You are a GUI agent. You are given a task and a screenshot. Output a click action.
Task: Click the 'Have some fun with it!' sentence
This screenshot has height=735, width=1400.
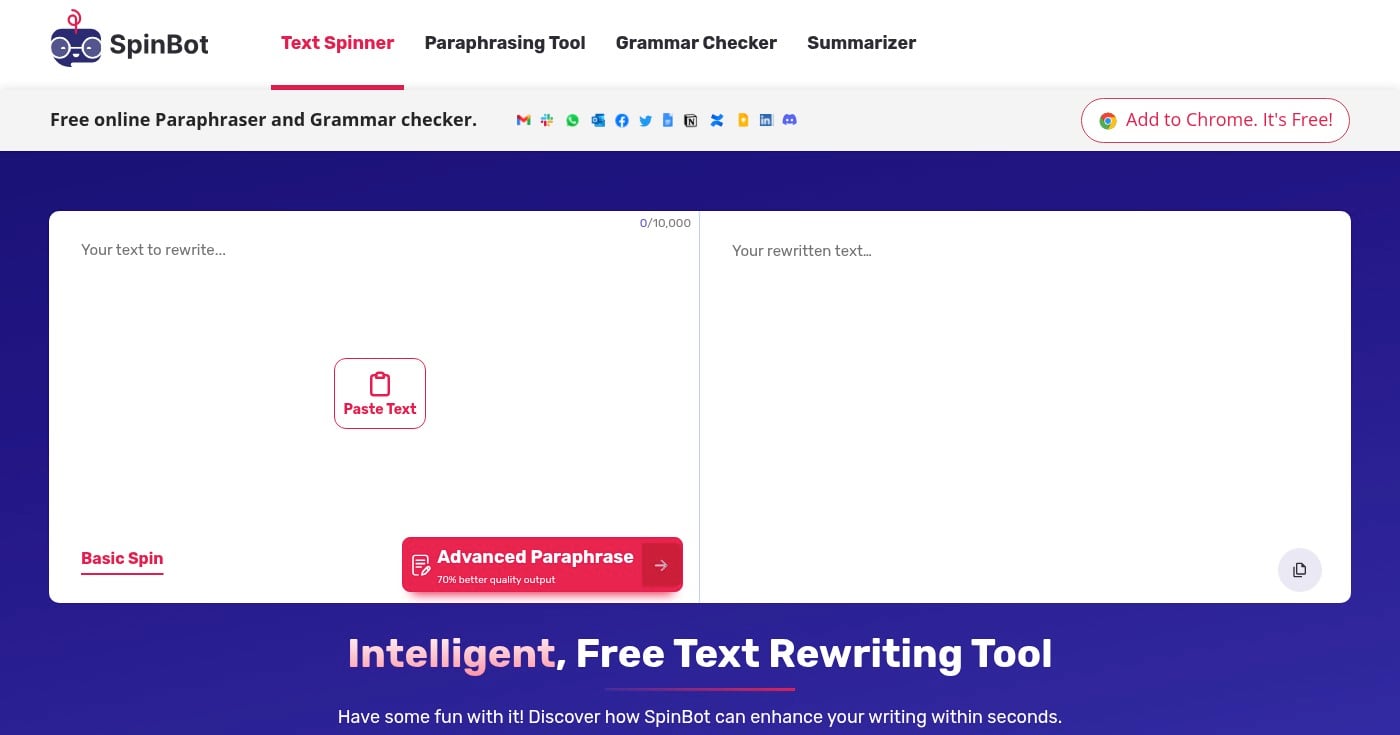pos(700,717)
